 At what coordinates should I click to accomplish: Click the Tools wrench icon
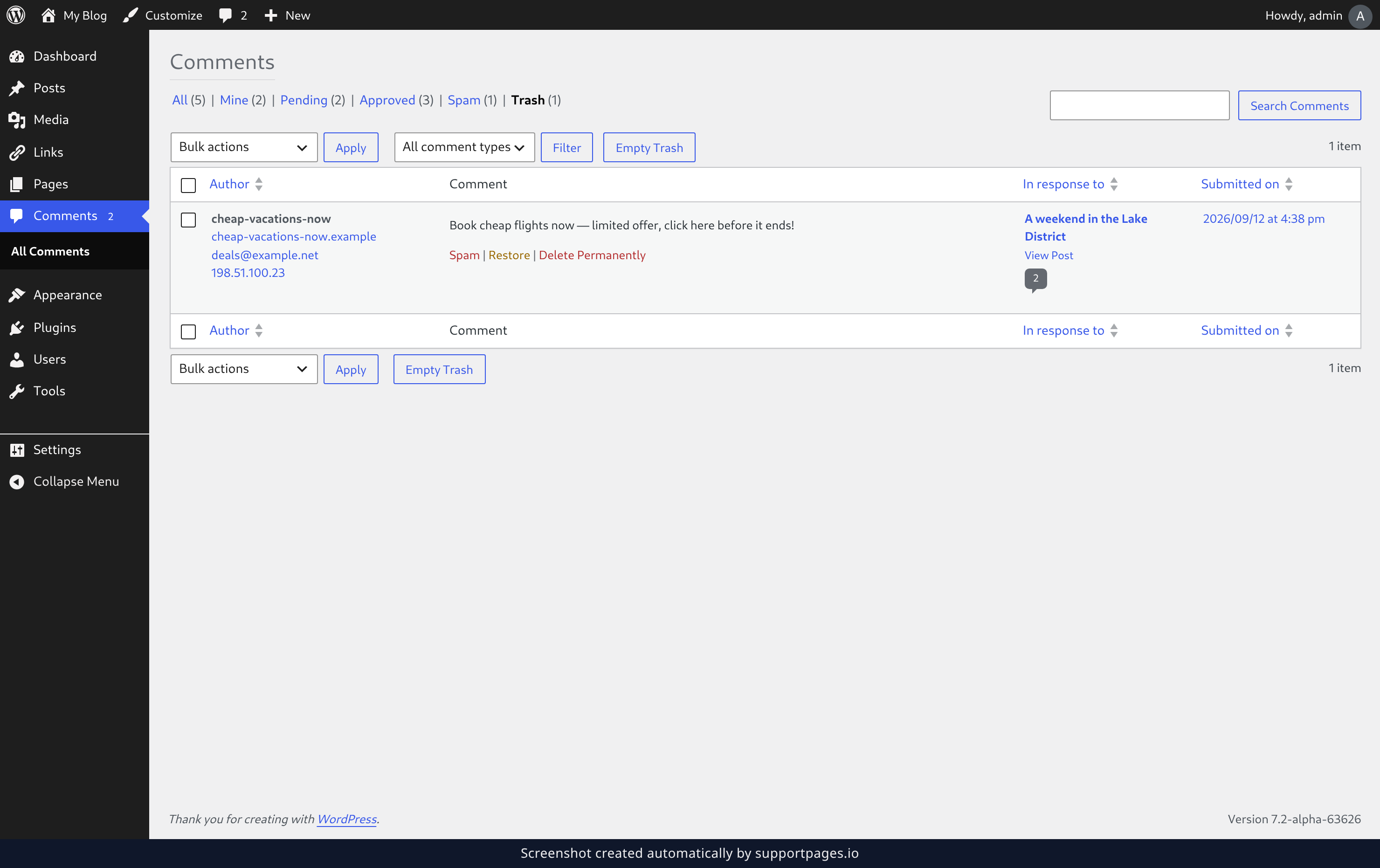17,391
